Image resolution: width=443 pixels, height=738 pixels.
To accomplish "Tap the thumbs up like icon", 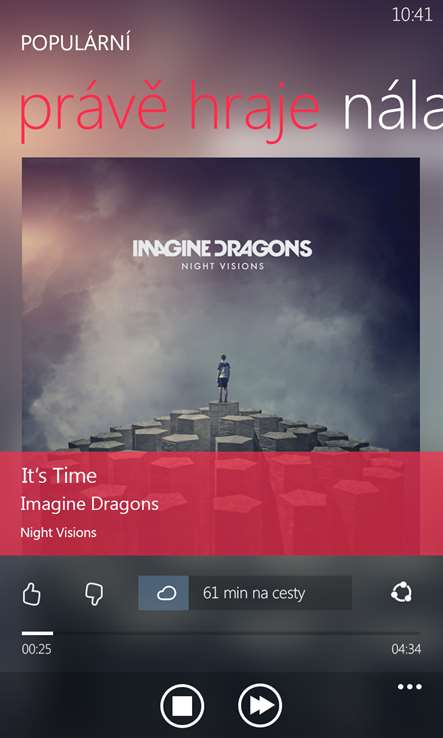I will (32, 594).
